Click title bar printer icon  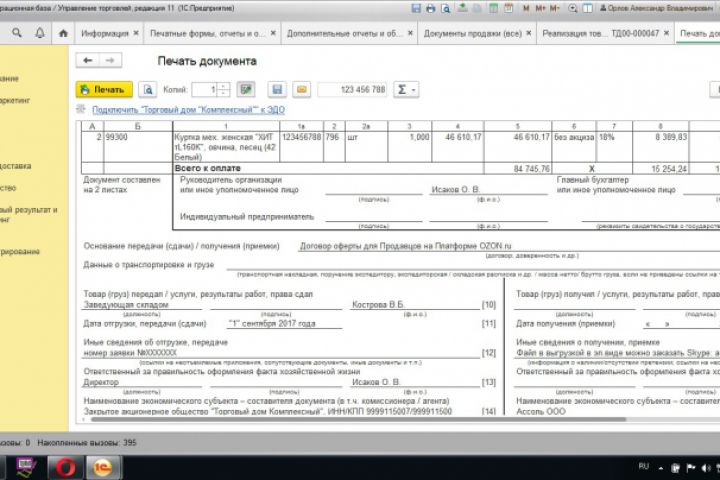[431, 8]
